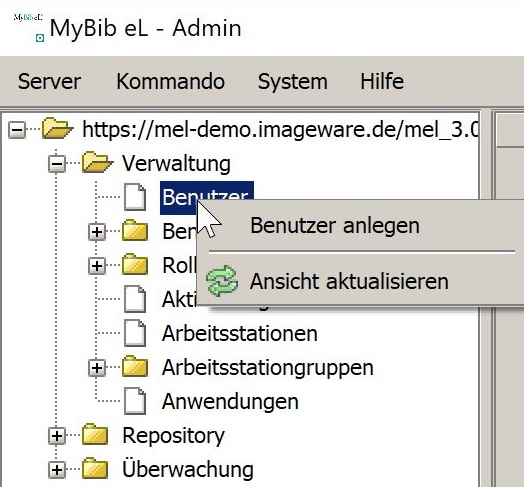
Task: Open the System menu
Action: tap(293, 82)
